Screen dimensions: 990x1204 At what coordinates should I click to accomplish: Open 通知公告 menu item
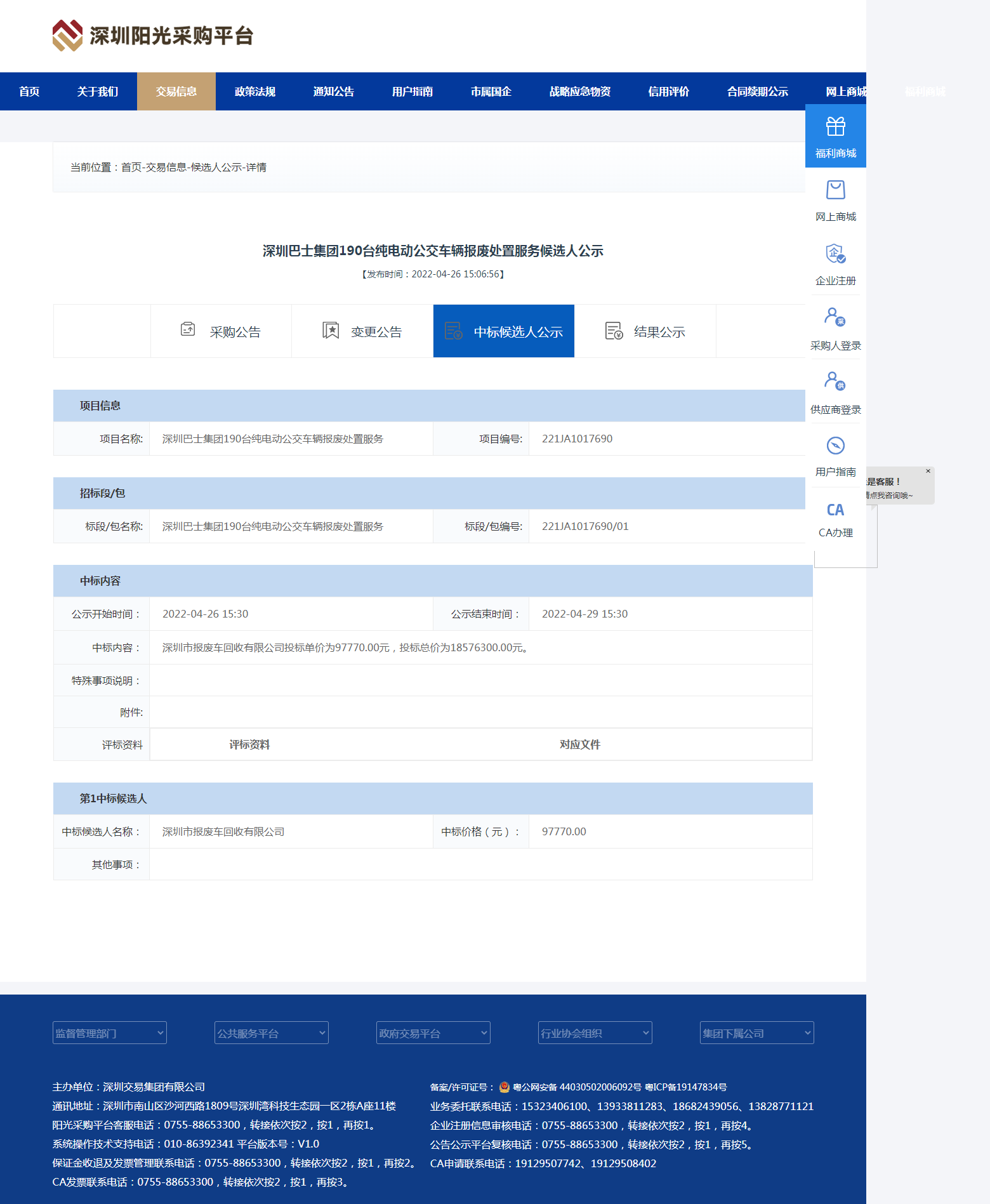click(x=334, y=91)
